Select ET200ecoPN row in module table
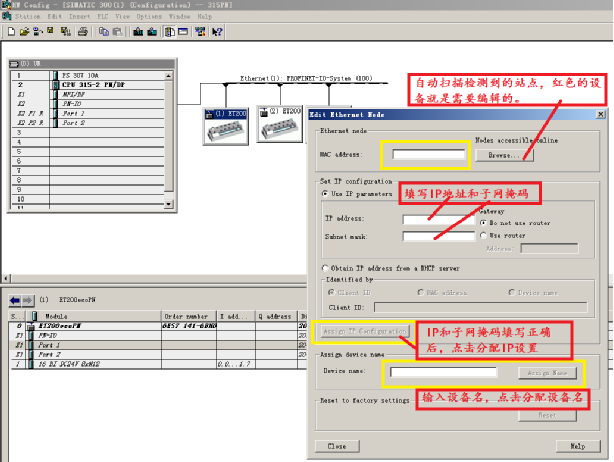Screen dimensions: 614x462 tap(158, 326)
